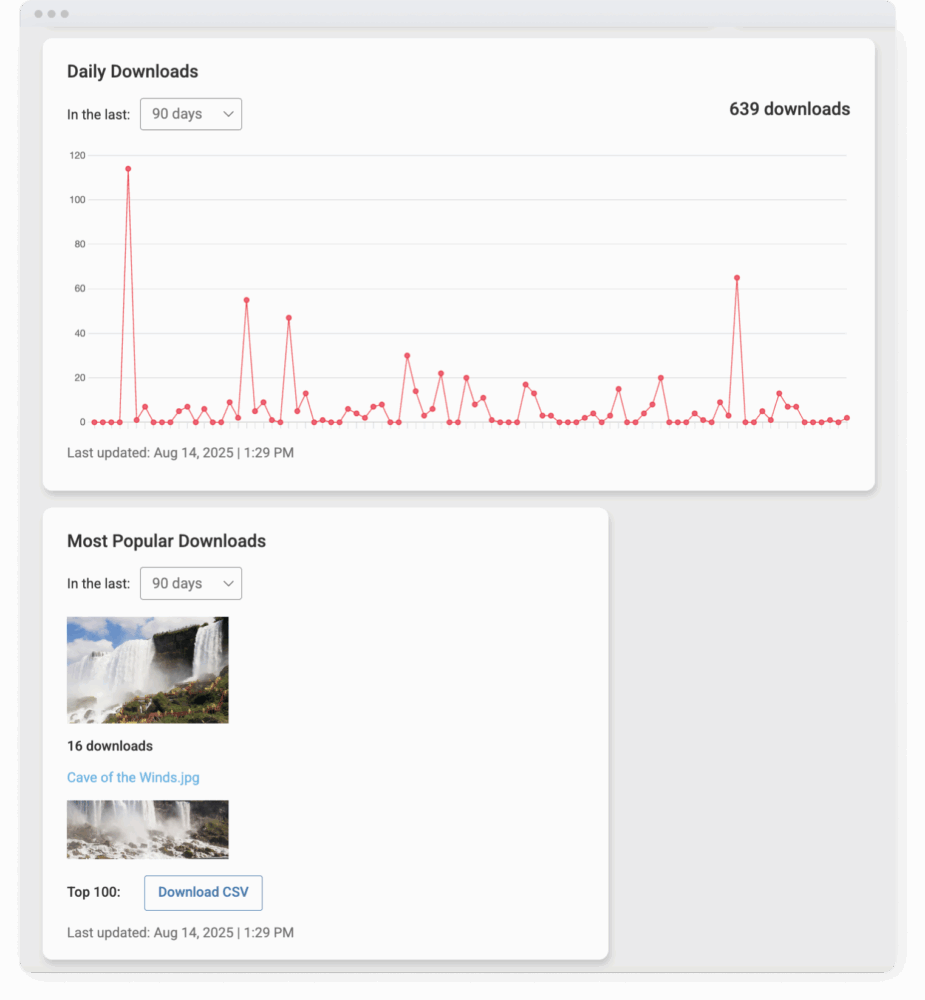925x1000 pixels.
Task: Click the chart data point at 55 downloads
Action: (246, 300)
